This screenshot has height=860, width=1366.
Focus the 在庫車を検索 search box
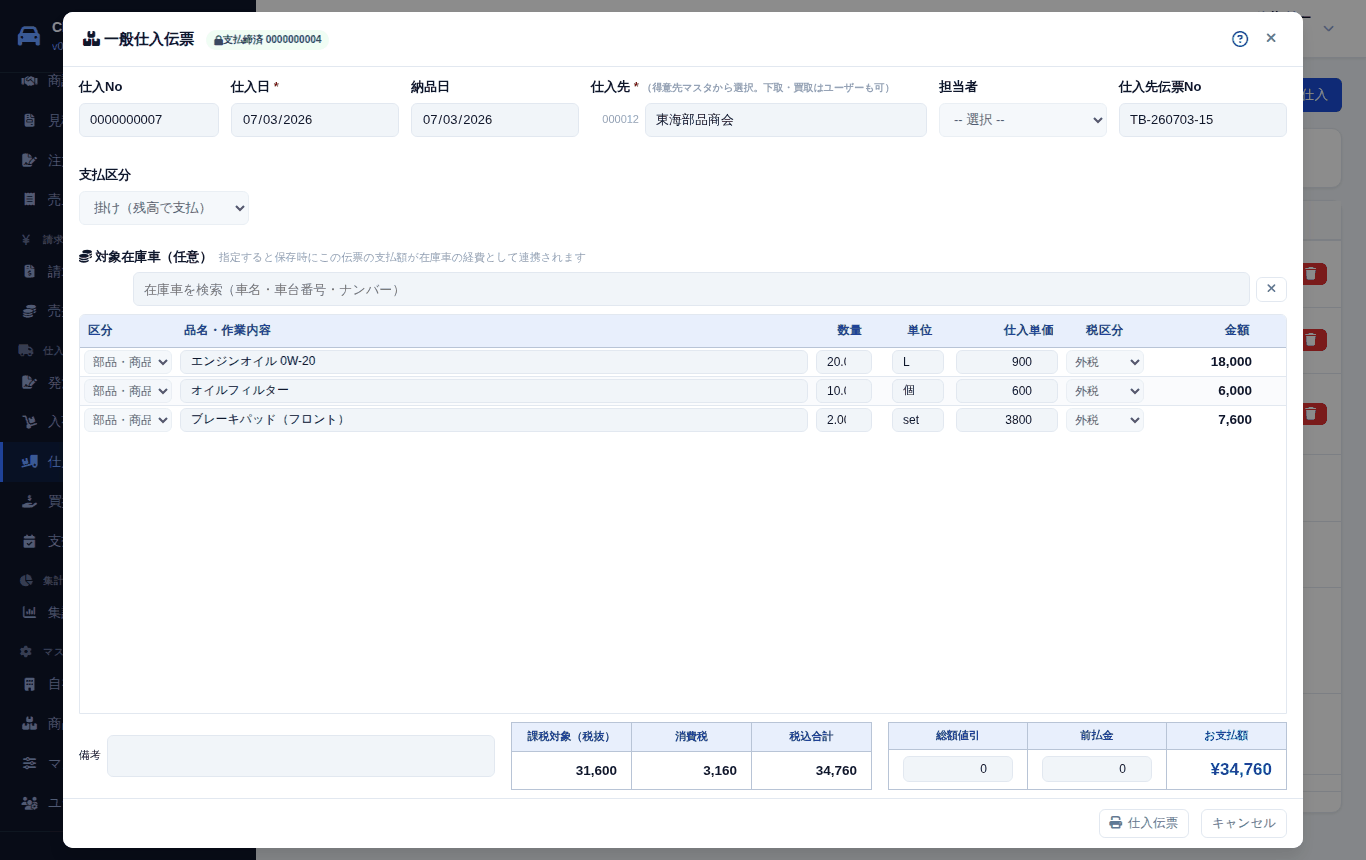tap(691, 289)
